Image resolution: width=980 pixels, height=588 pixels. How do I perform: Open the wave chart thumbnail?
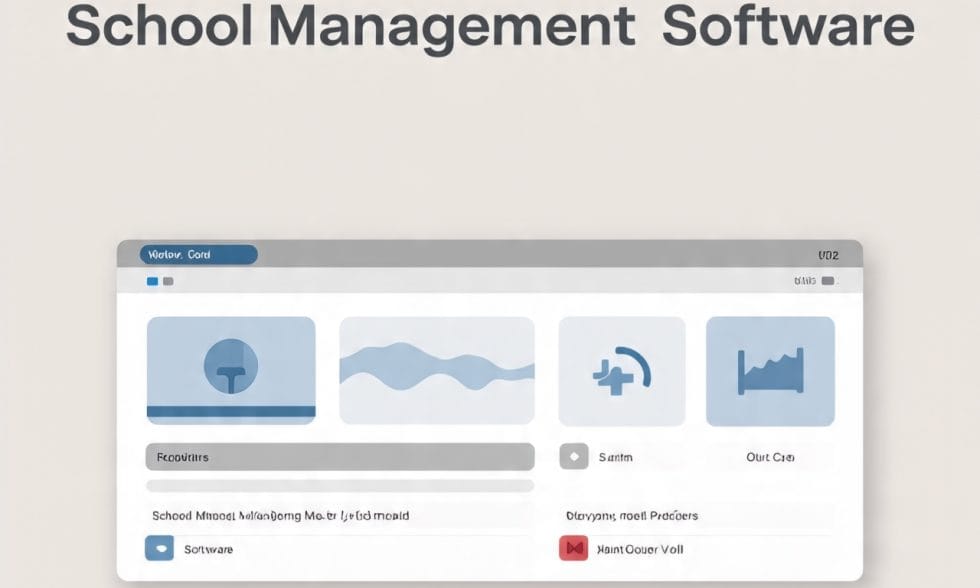[437, 371]
